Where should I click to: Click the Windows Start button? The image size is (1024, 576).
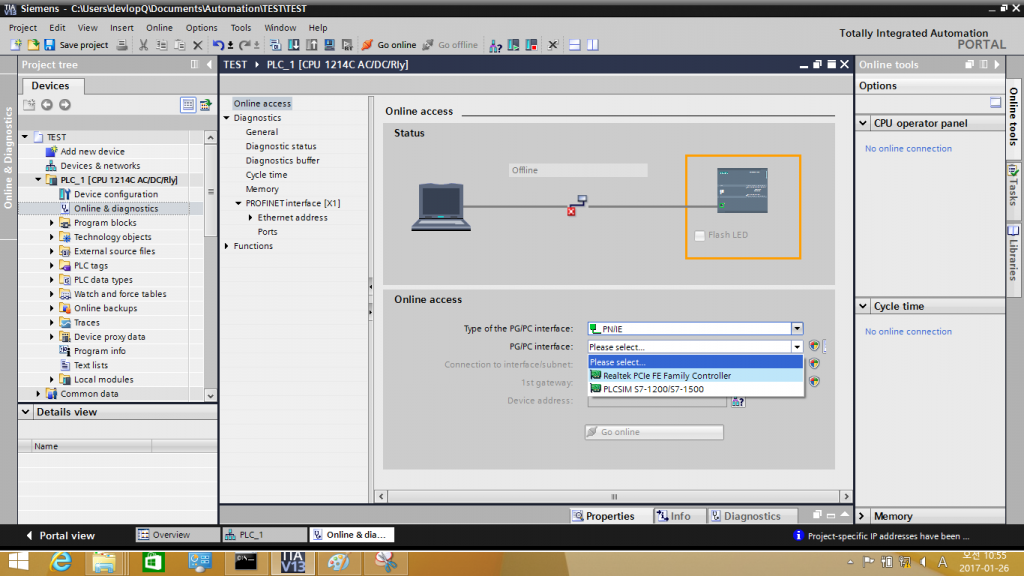click(x=18, y=562)
